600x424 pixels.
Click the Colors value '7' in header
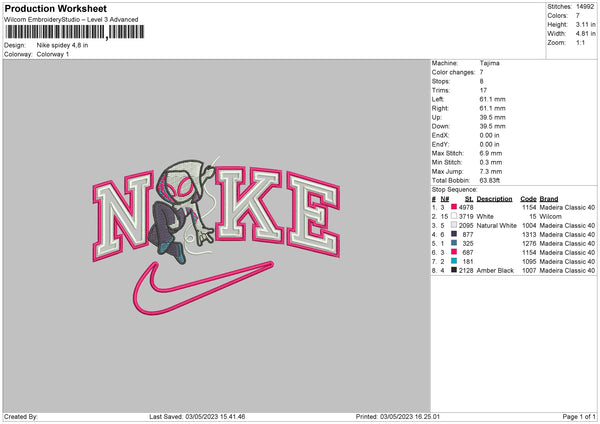(578, 16)
